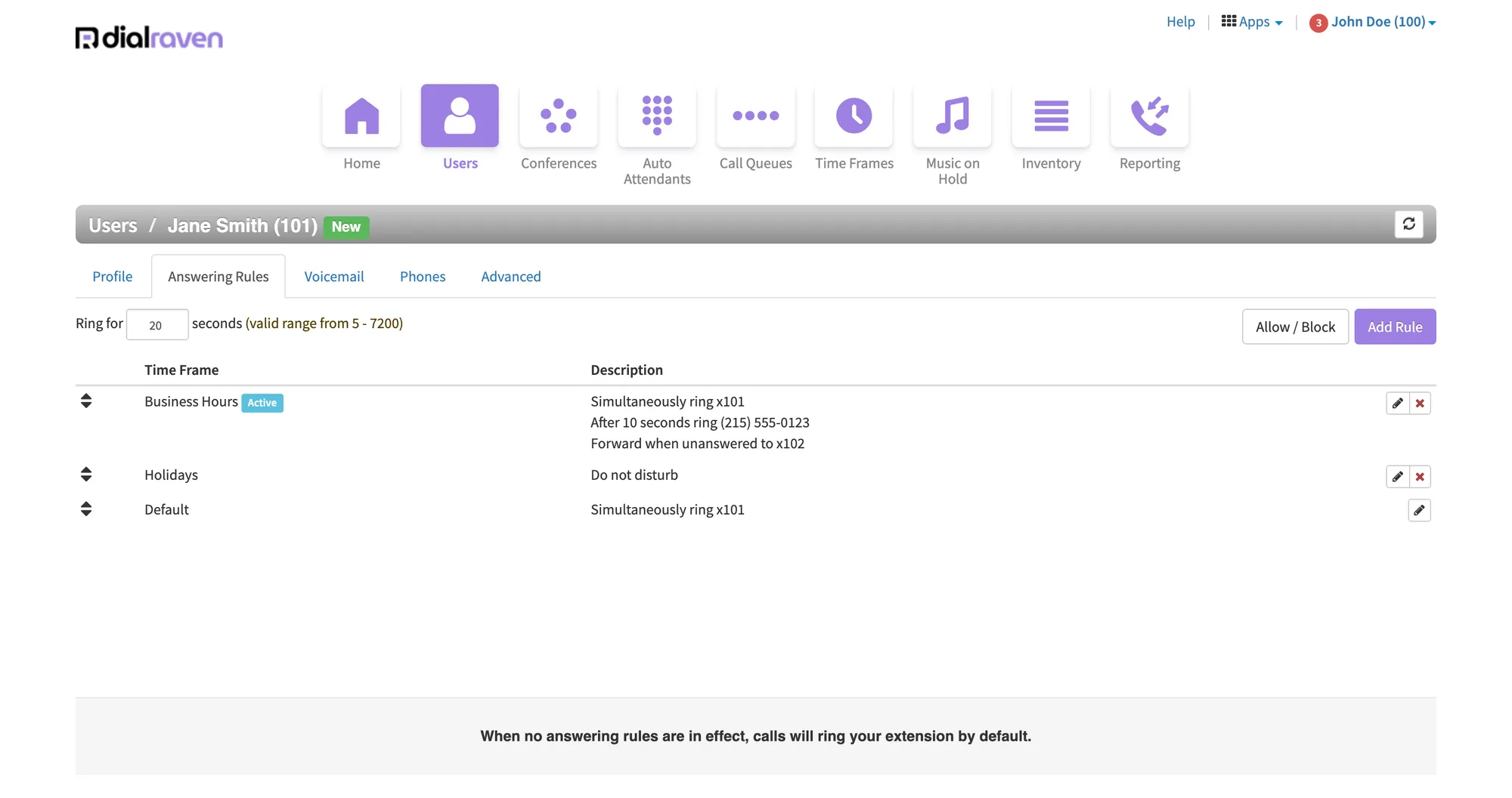Click the Reporting navigation label

click(1150, 163)
